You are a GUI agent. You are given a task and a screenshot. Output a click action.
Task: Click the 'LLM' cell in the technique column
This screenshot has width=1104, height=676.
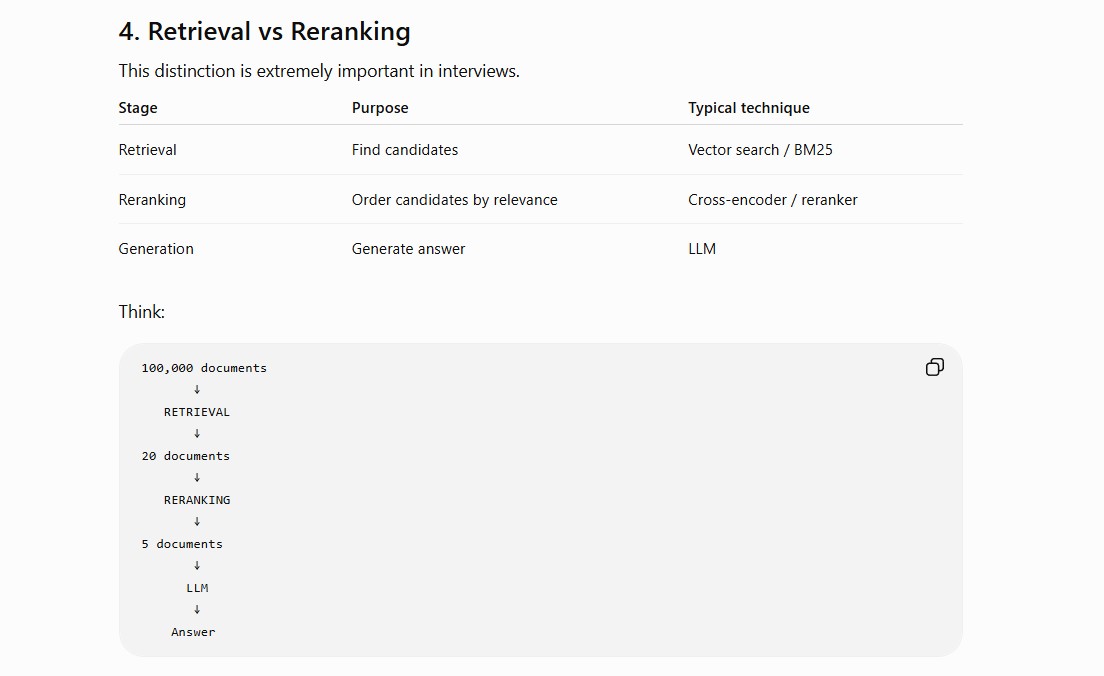point(702,249)
